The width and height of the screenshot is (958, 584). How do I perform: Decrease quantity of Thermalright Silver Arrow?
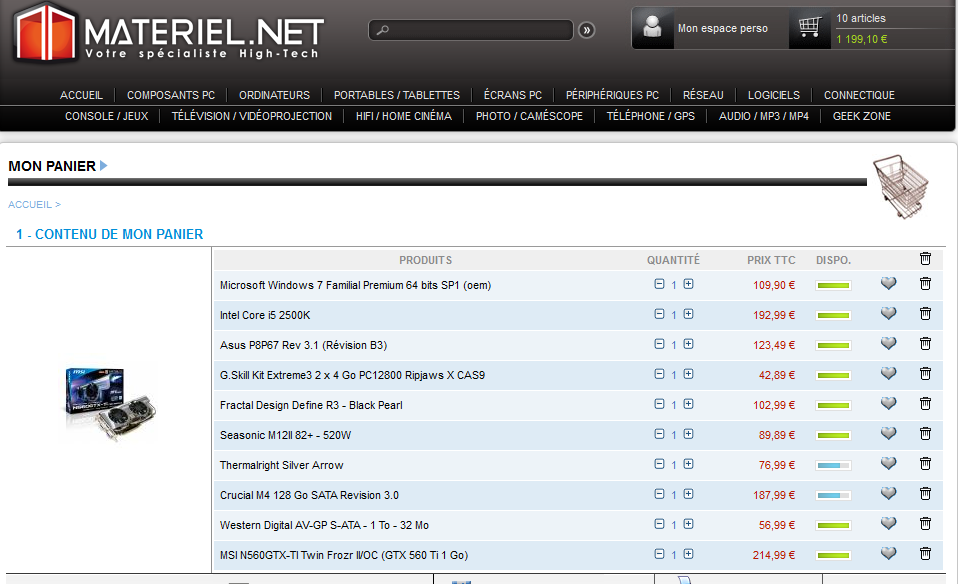tap(659, 464)
